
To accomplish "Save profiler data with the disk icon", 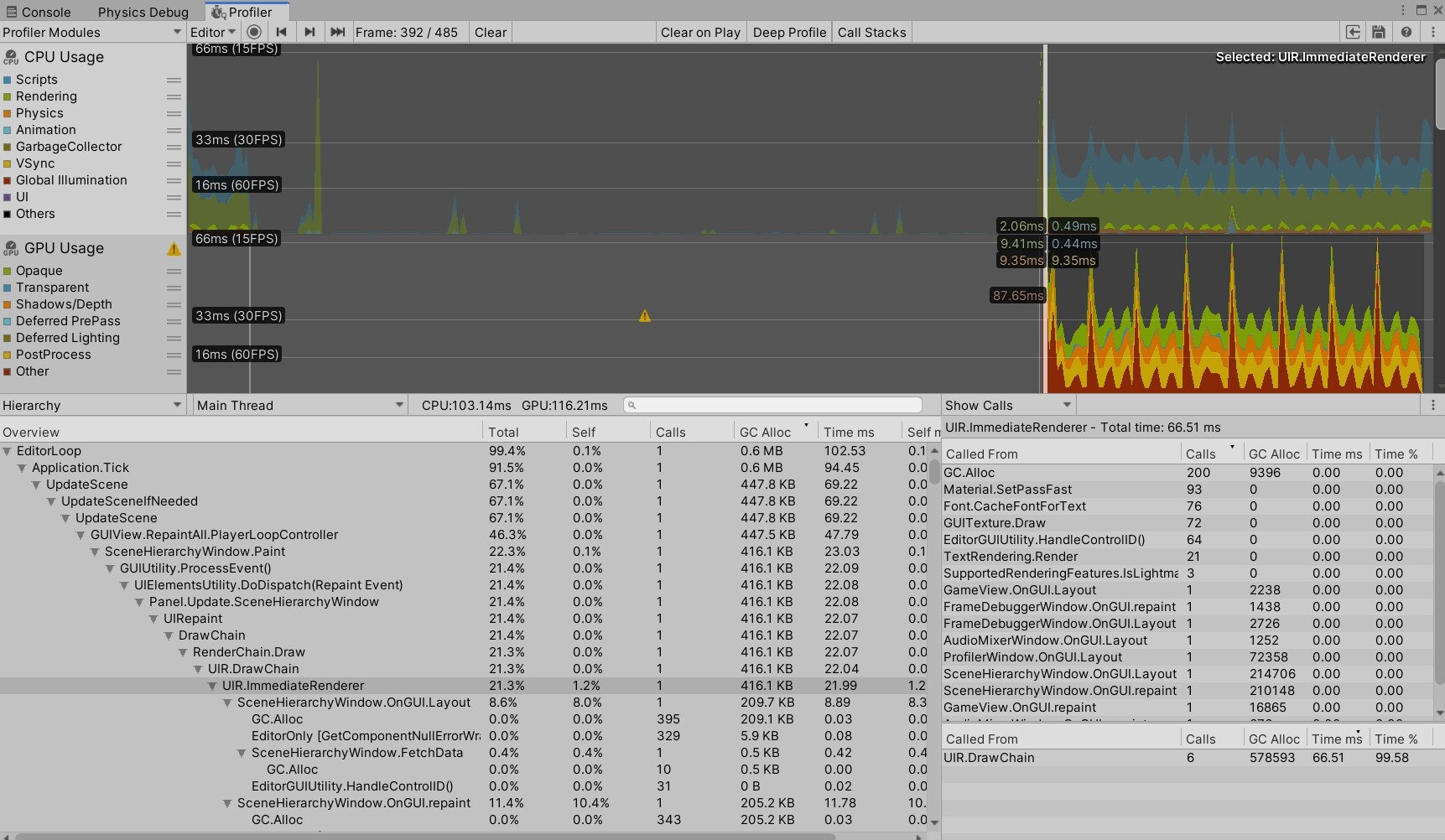I will point(1379,32).
